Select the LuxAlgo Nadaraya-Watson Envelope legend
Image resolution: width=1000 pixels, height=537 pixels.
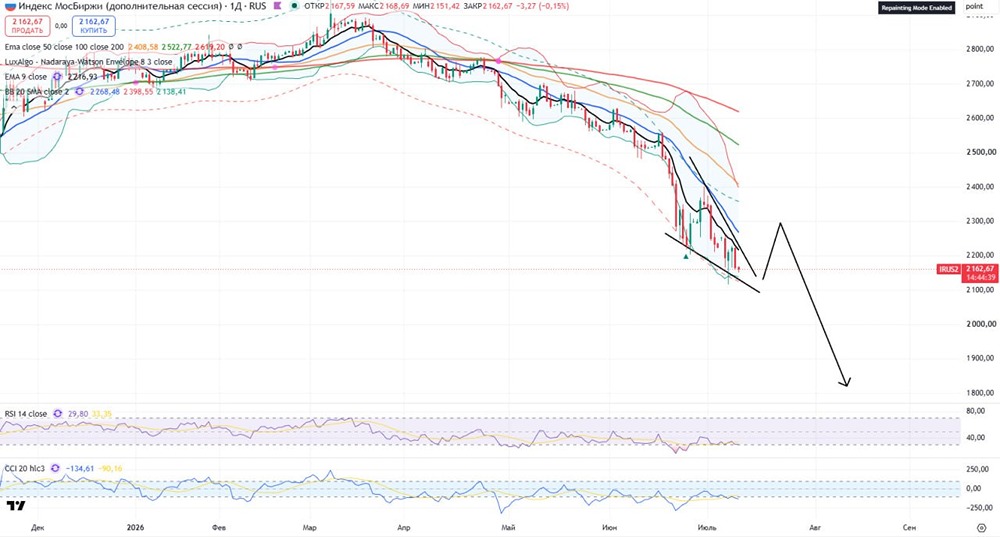pyautogui.click(x=89, y=62)
